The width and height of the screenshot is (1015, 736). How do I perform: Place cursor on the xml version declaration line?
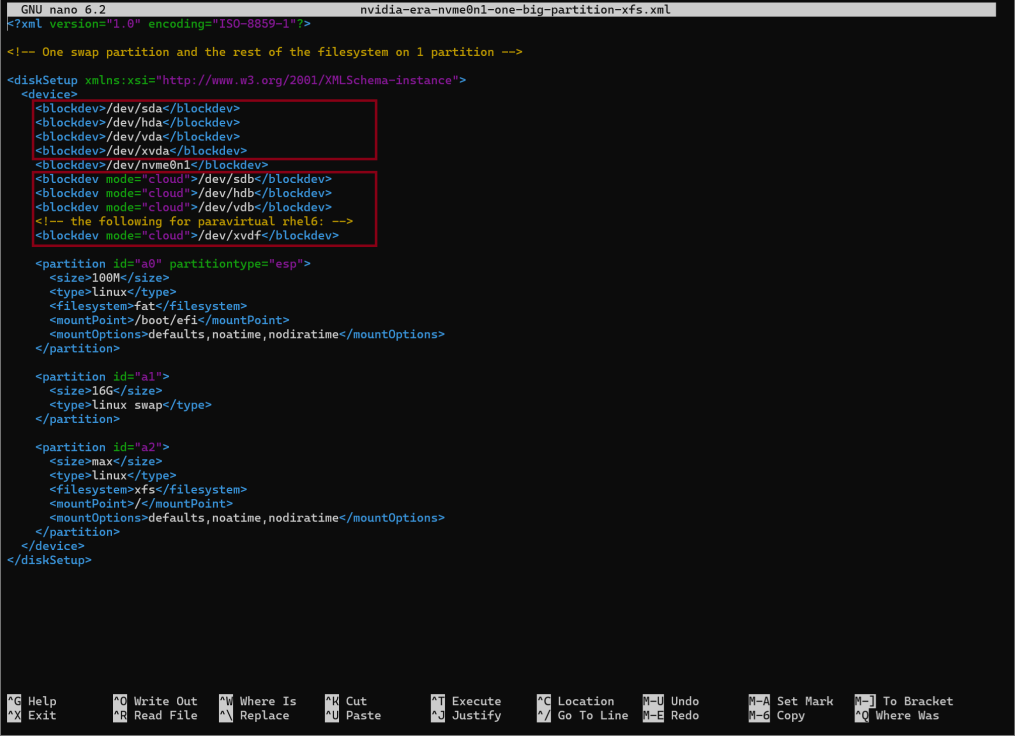[159, 24]
